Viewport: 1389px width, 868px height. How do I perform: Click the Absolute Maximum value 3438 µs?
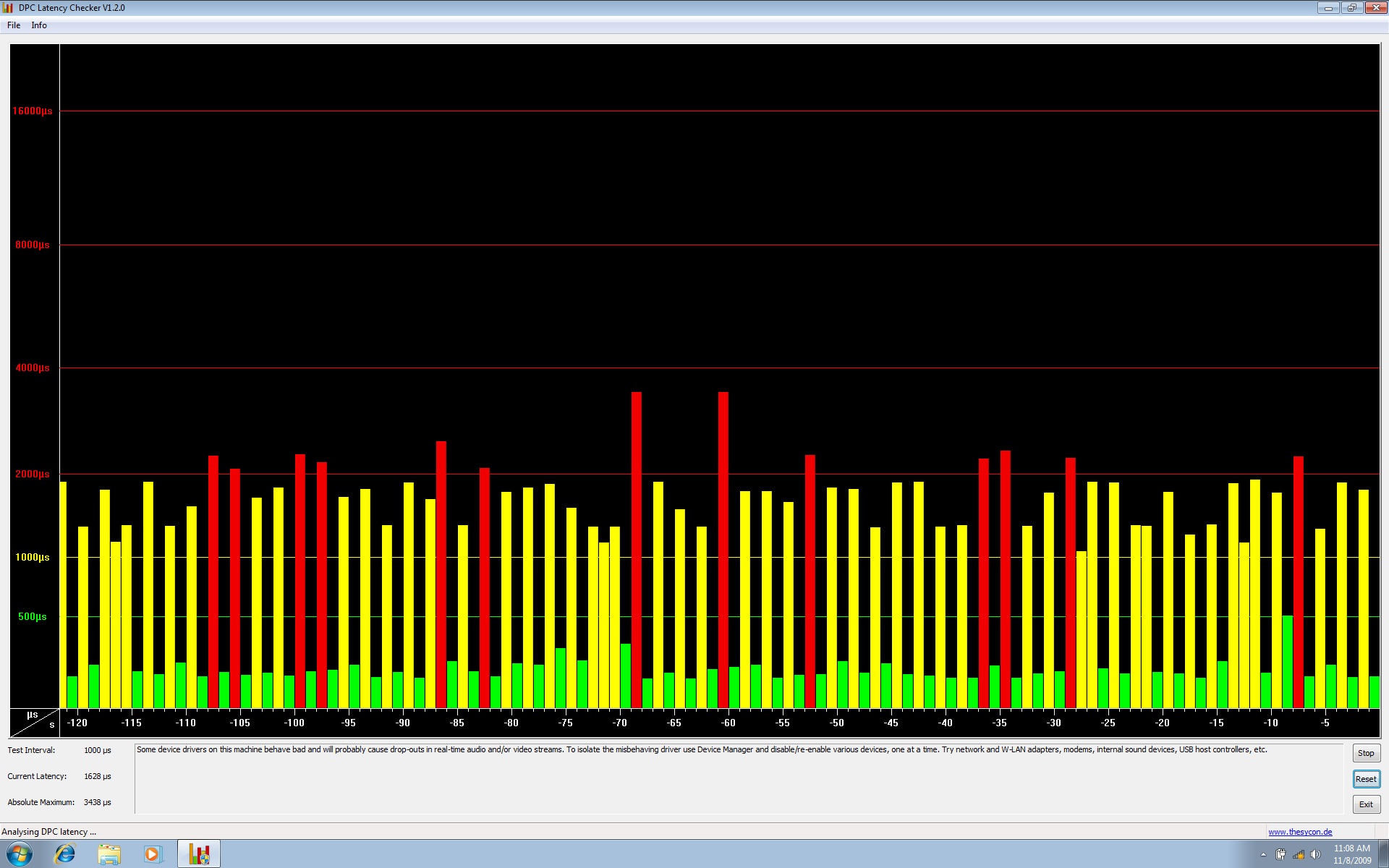98,802
